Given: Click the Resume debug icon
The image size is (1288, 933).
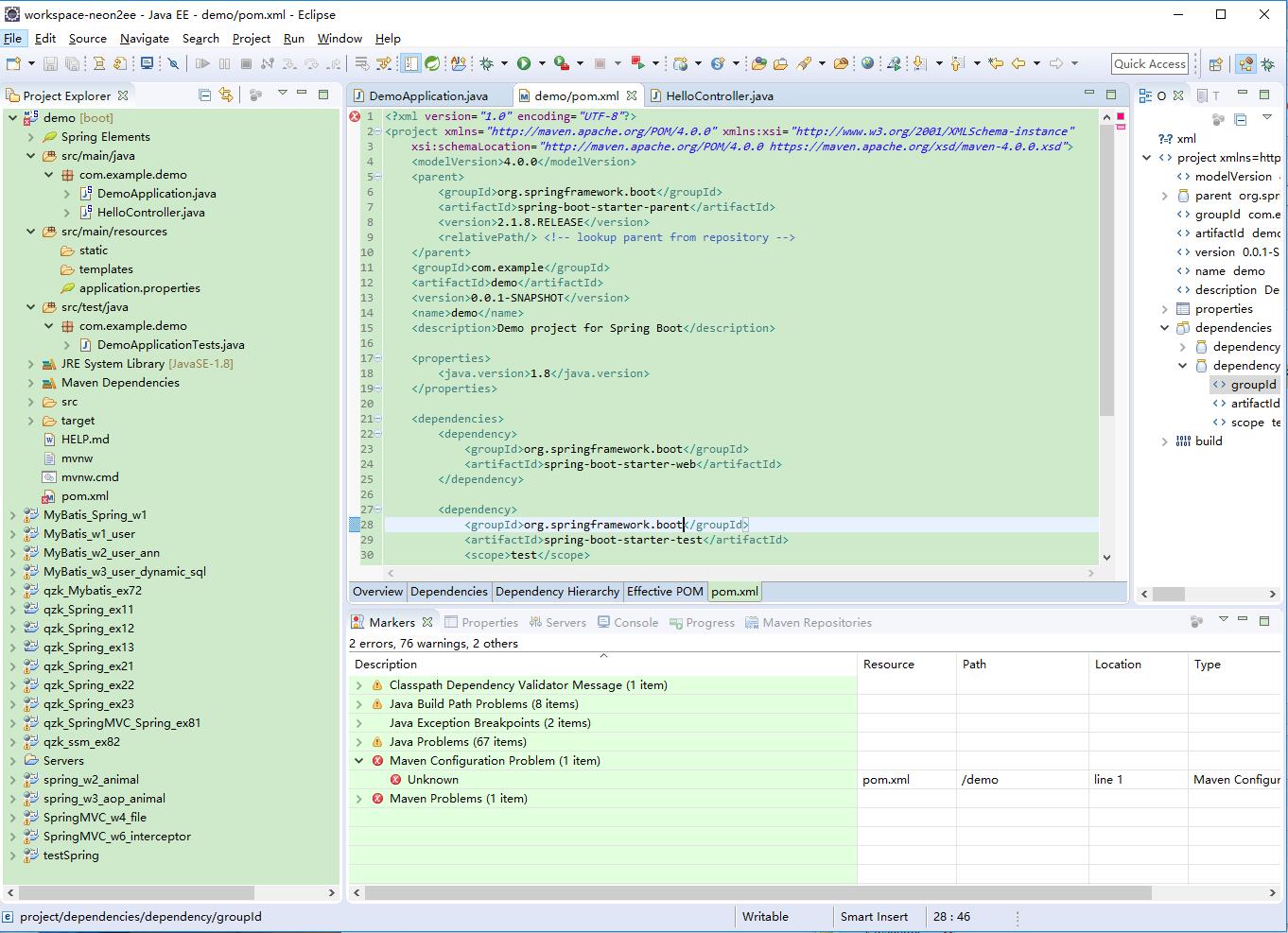Looking at the screenshot, I should (x=202, y=63).
